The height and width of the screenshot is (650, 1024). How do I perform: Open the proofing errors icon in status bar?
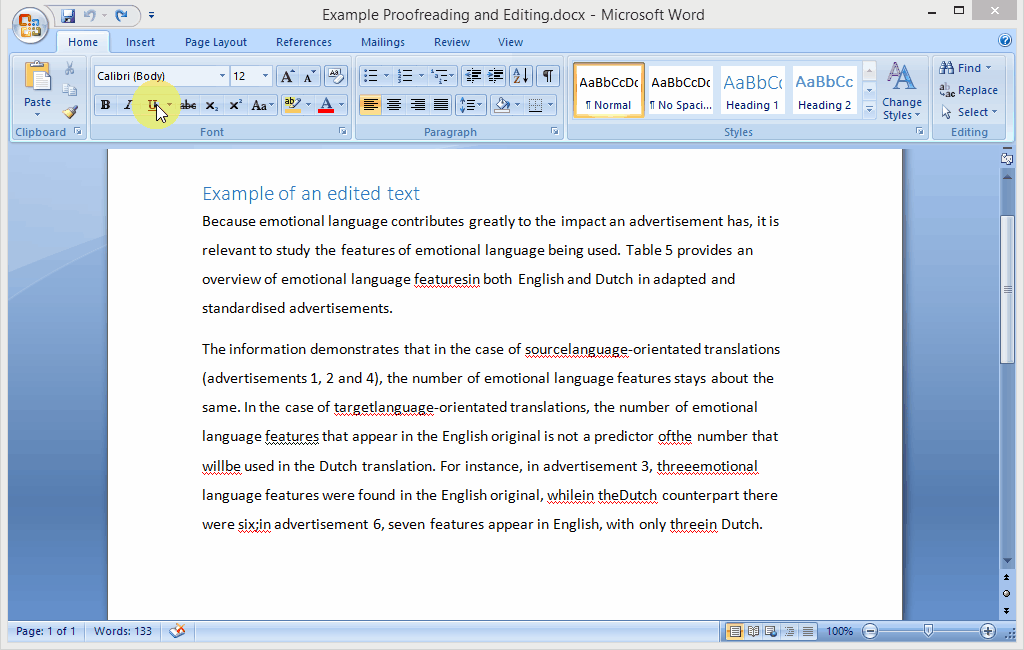(177, 631)
